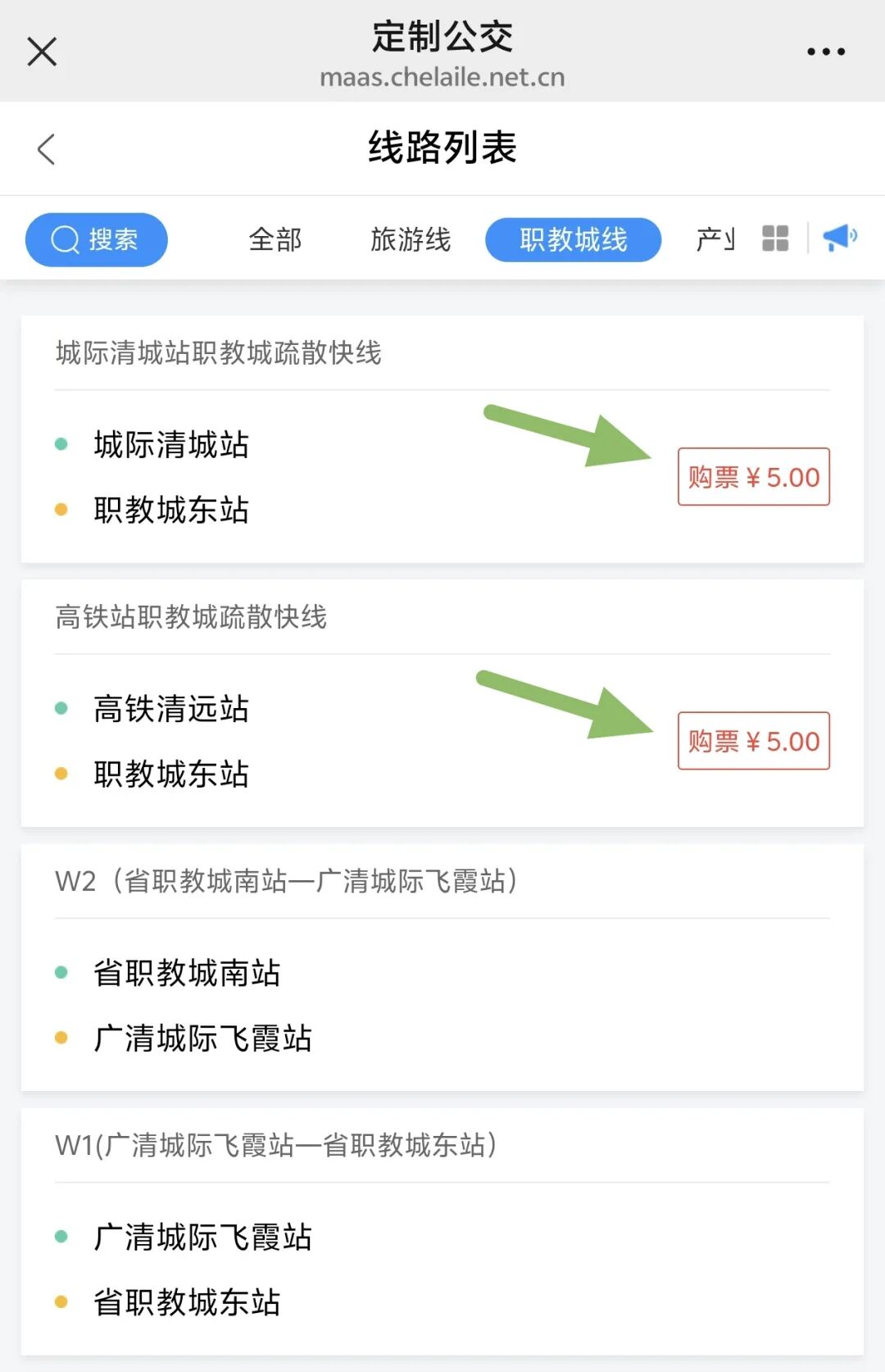The width and height of the screenshot is (885, 1372).
Task: Buy ticket for 城际清城站 route
Action: coord(753,477)
